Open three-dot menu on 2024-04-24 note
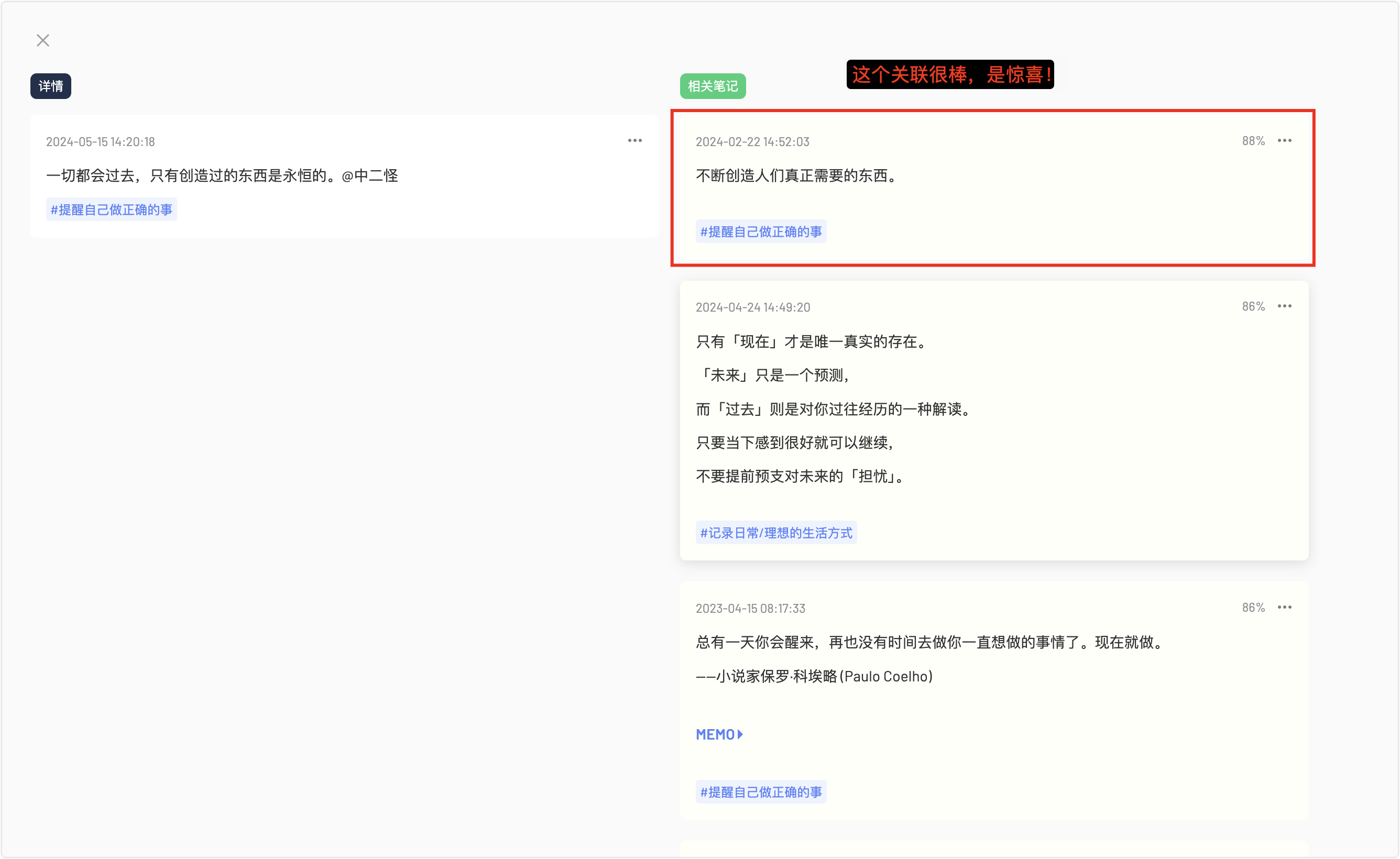This screenshot has height=859, width=1400. click(x=1284, y=306)
